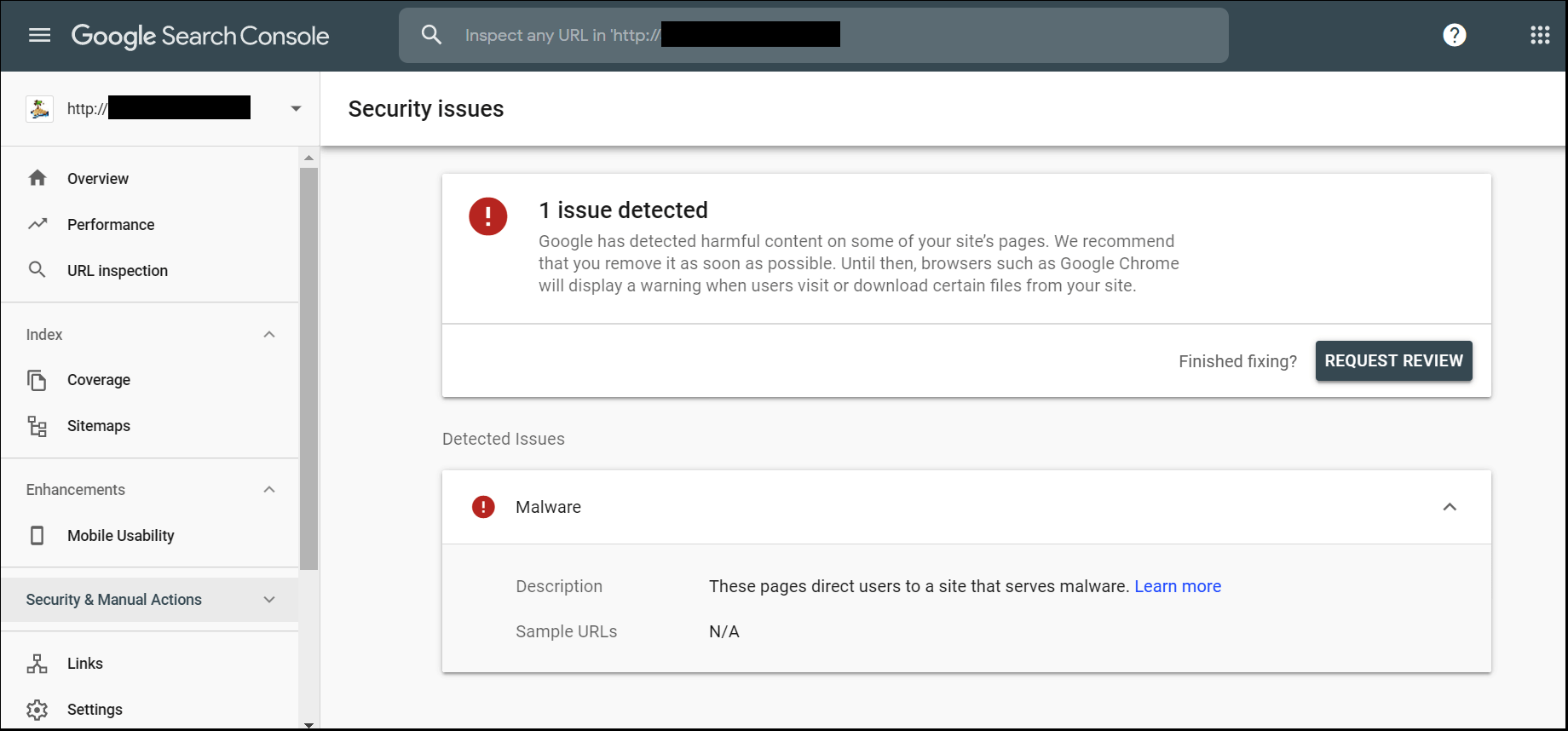Click the Malware issue title
This screenshot has height=731, width=1568.
click(548, 507)
